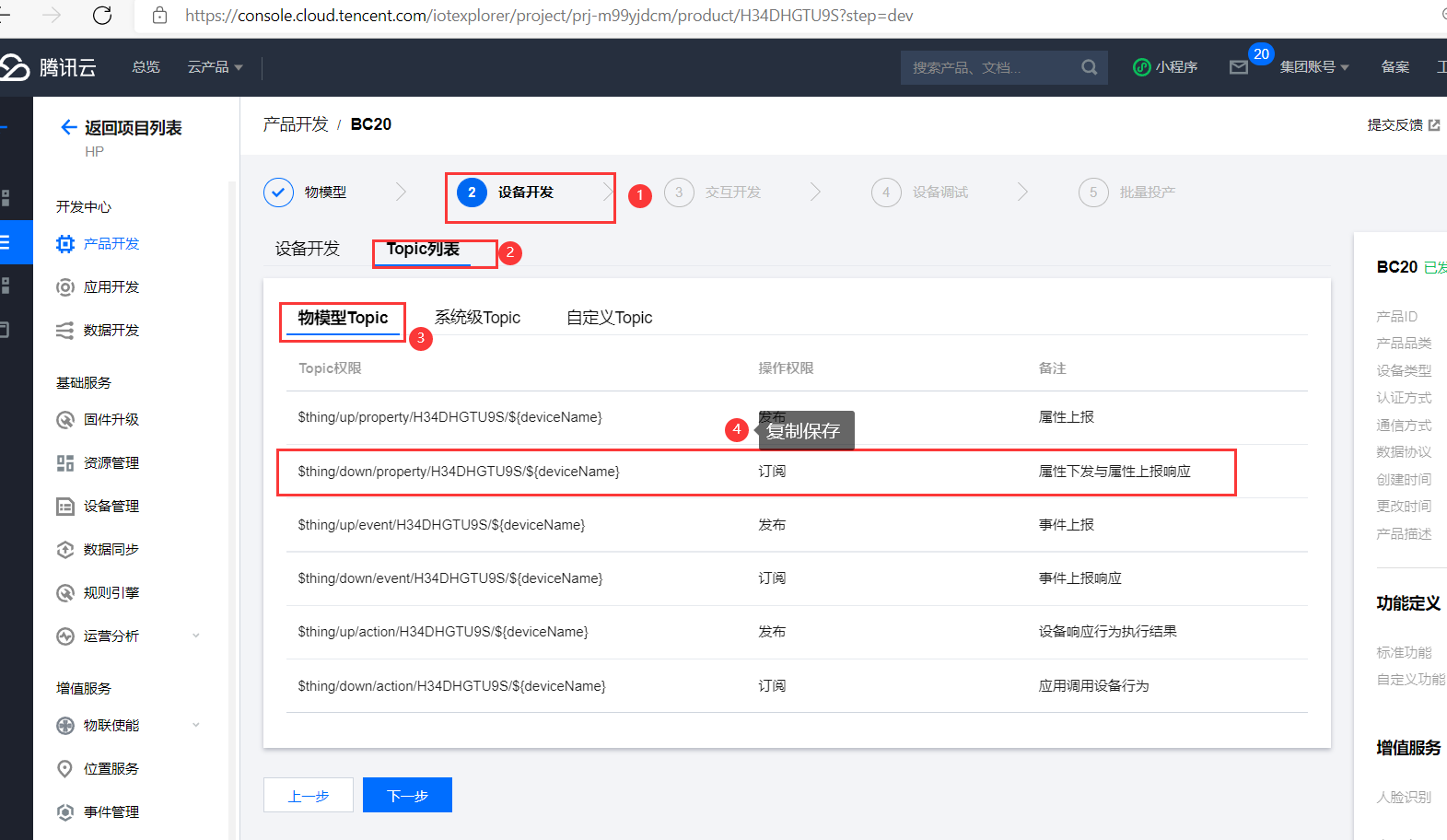Switch to the Topic列表 tab
The image size is (1447, 840).
click(423, 249)
